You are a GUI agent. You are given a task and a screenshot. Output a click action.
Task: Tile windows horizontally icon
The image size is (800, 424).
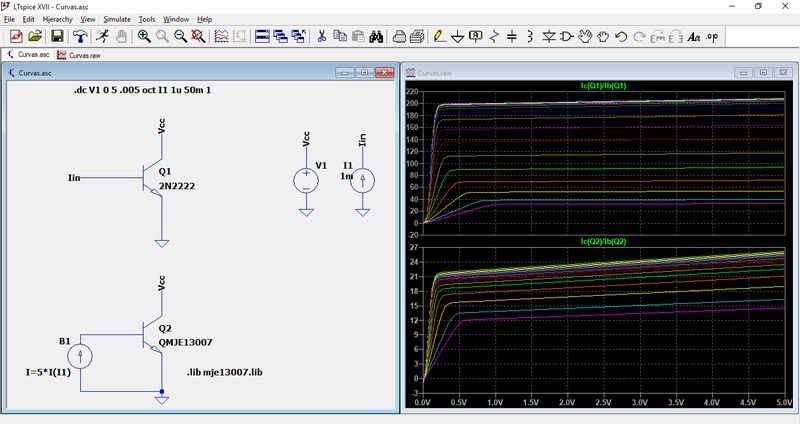pos(262,36)
